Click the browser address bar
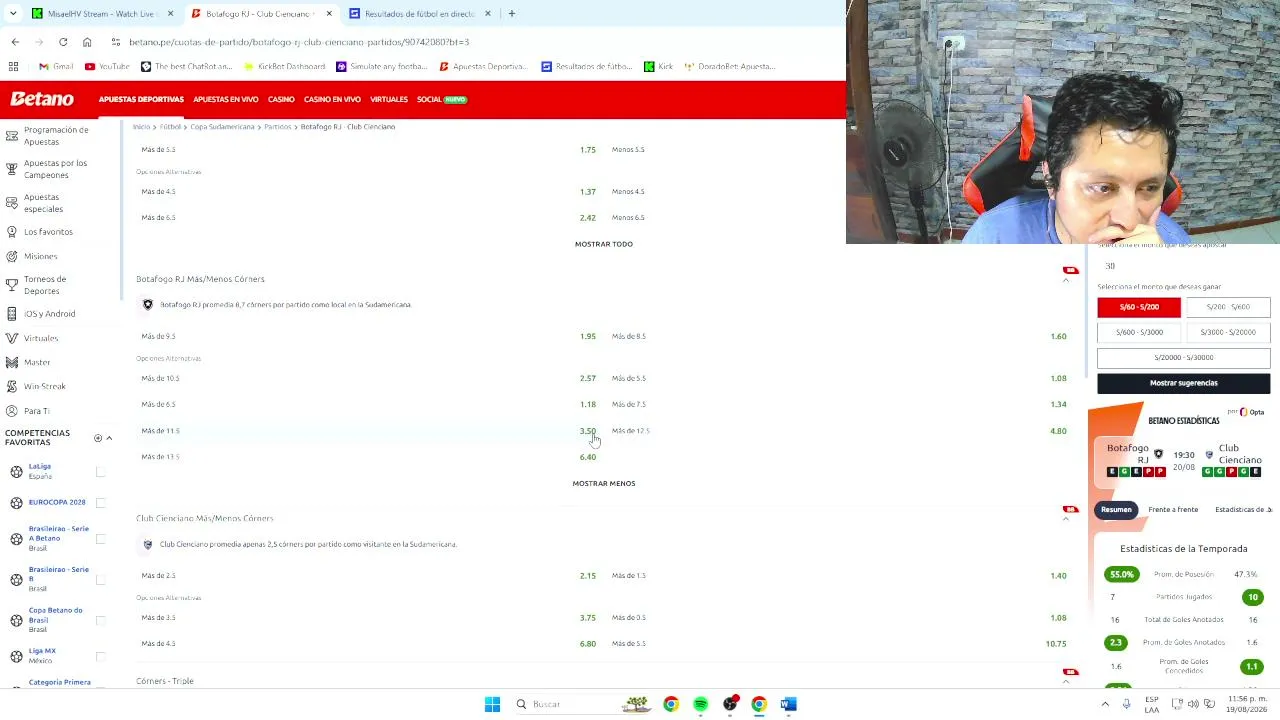Screen dimensions: 1280x720 point(470,42)
